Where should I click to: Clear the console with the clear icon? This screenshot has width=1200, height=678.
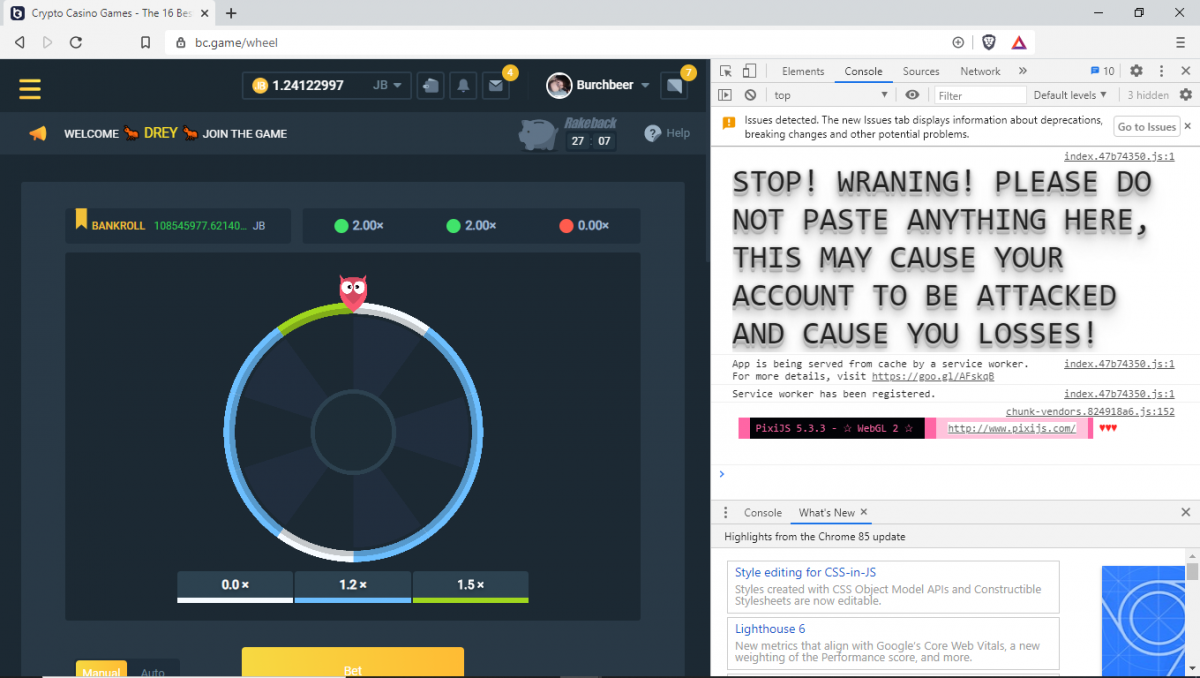coord(750,95)
